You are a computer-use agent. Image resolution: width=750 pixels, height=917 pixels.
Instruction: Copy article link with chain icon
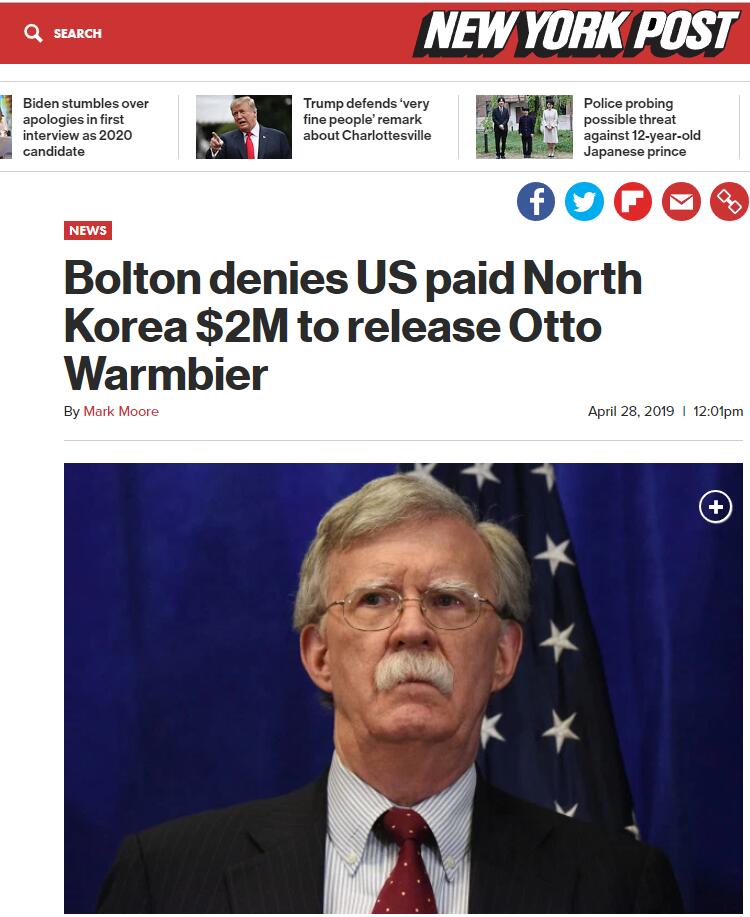point(729,202)
